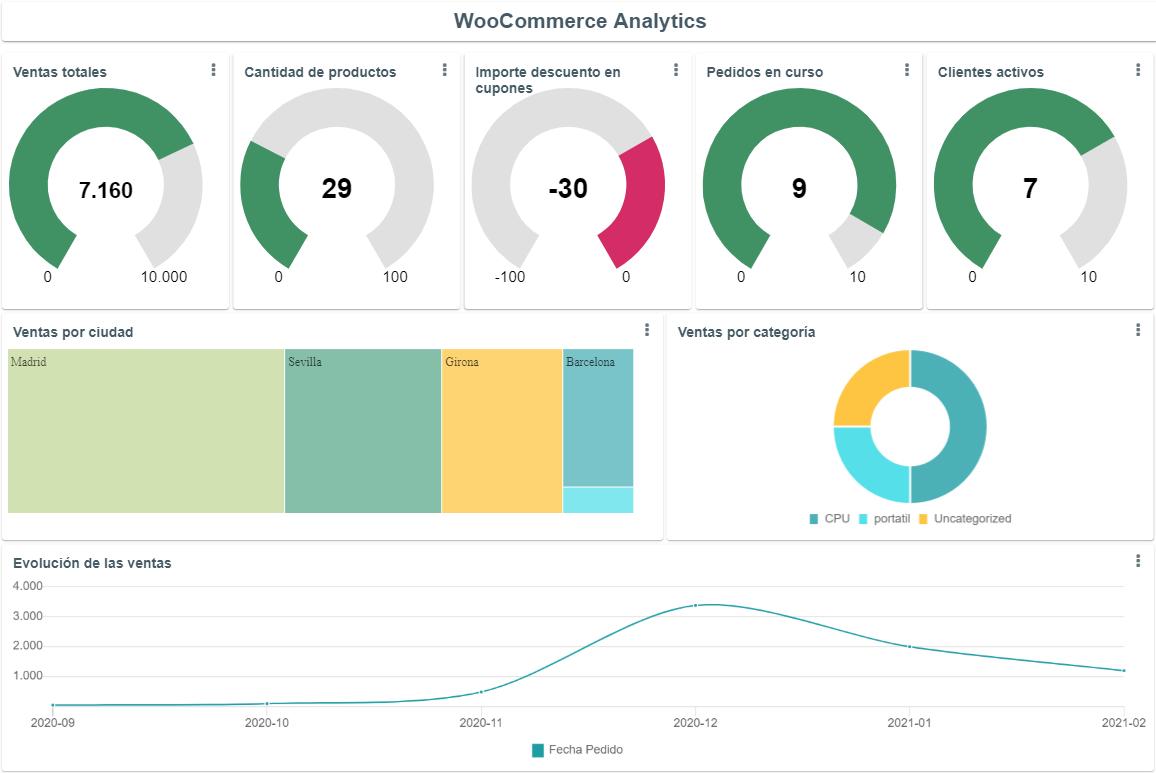The height and width of the screenshot is (773, 1156).
Task: Open Importe descuento en cupones options menu
Action: [x=676, y=69]
